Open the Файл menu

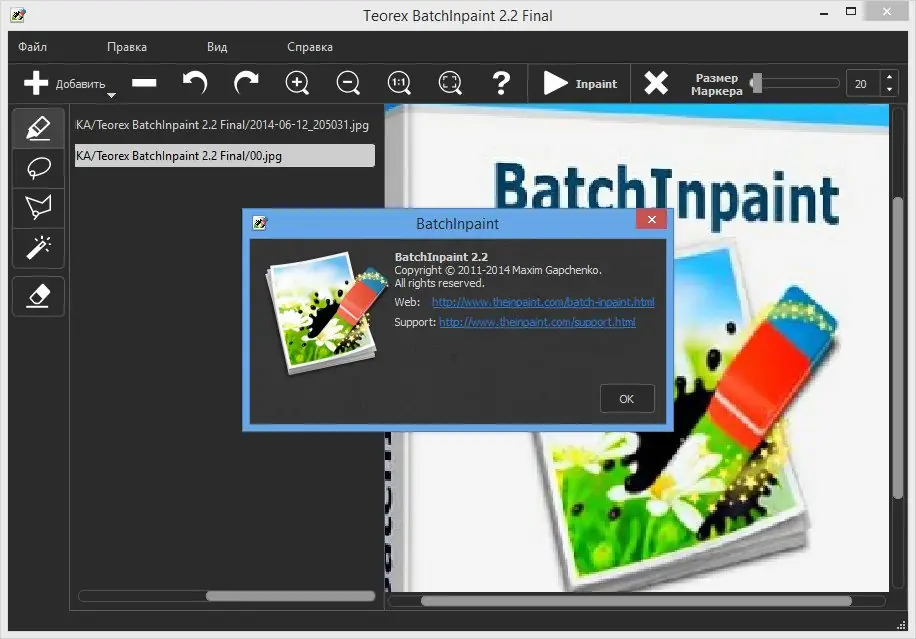coord(33,47)
